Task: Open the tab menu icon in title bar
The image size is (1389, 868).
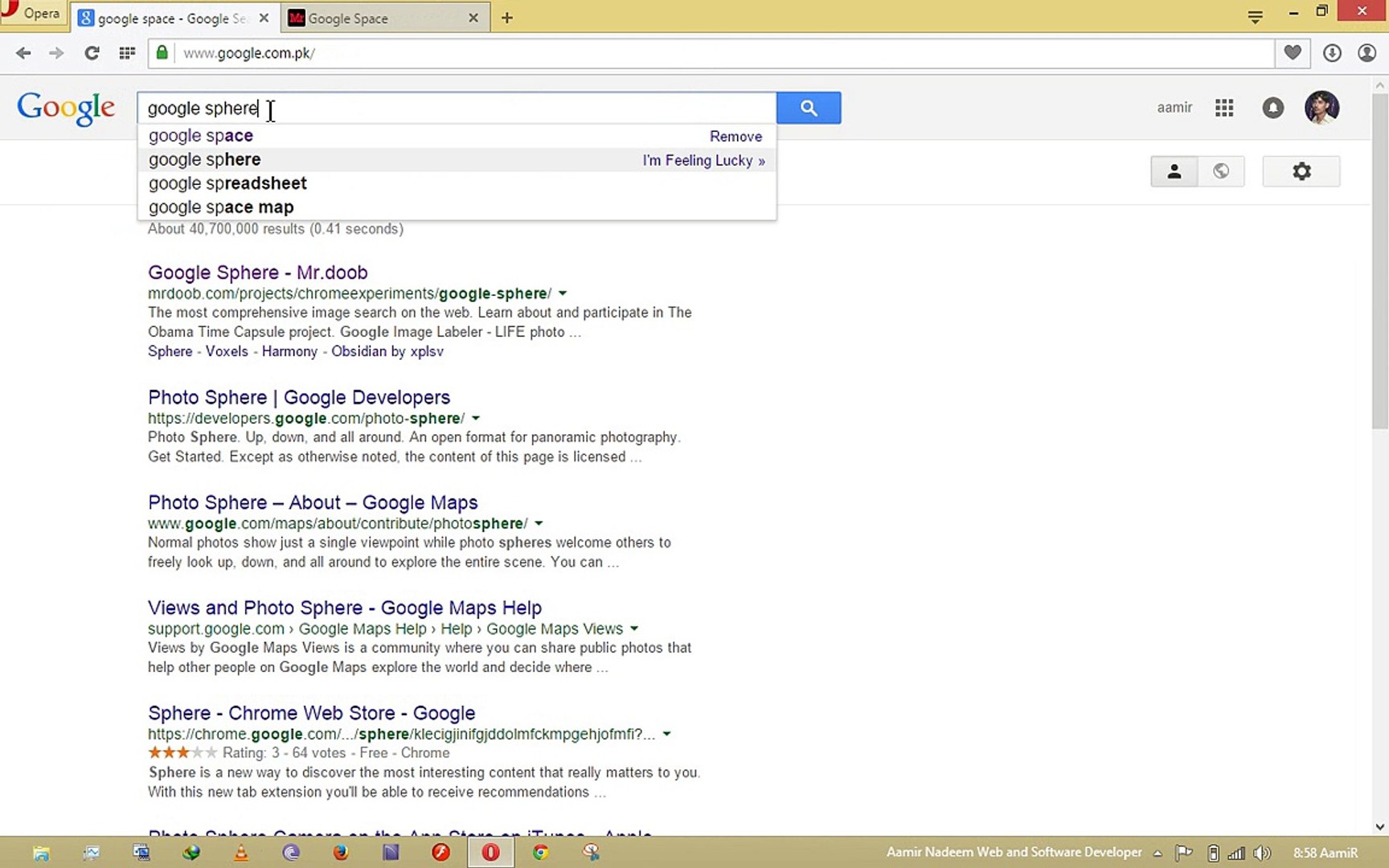Action: (x=1255, y=17)
